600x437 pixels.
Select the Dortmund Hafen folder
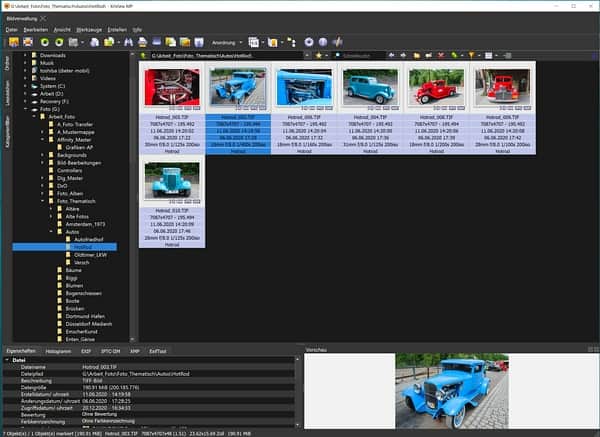point(85,316)
